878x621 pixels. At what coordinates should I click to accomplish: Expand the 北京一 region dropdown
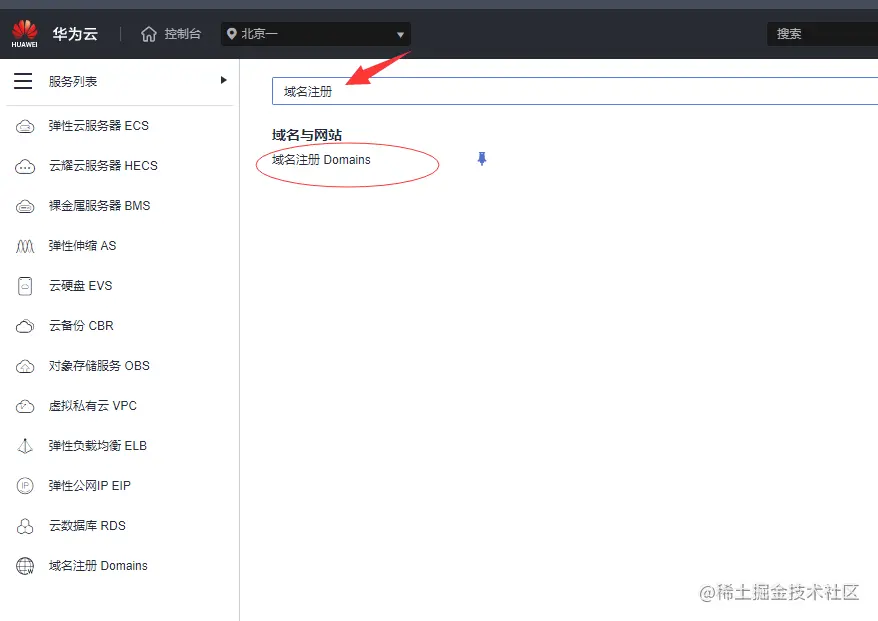(x=316, y=34)
